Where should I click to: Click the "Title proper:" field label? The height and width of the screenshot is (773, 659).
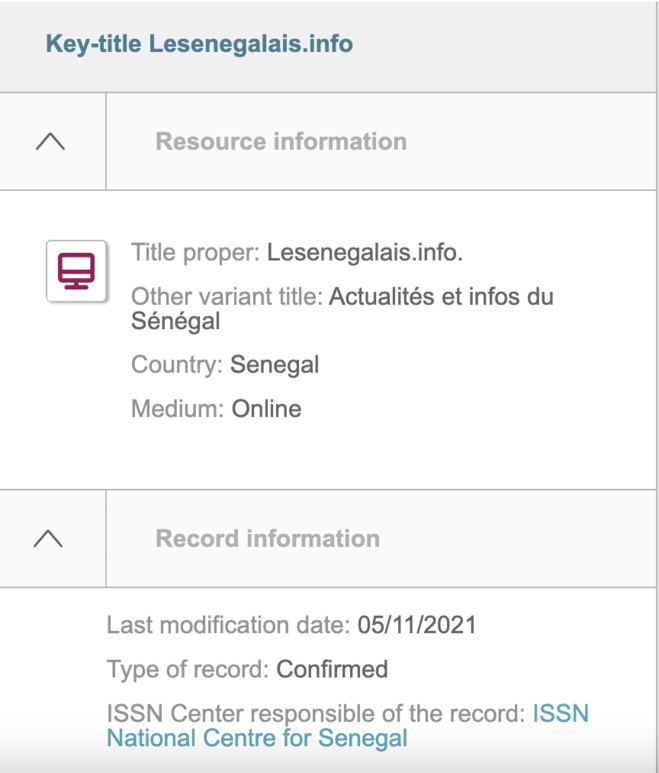(195, 253)
